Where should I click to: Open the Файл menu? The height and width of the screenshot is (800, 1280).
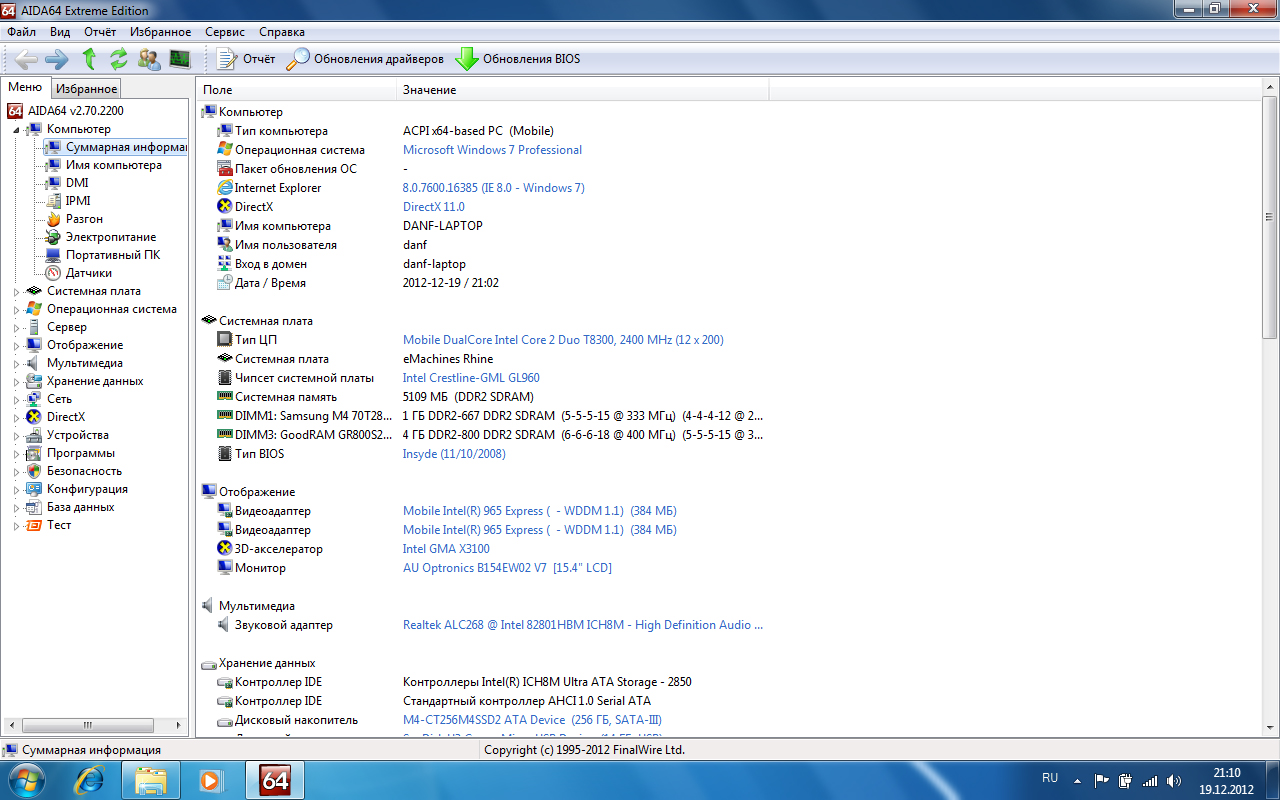pyautogui.click(x=21, y=32)
